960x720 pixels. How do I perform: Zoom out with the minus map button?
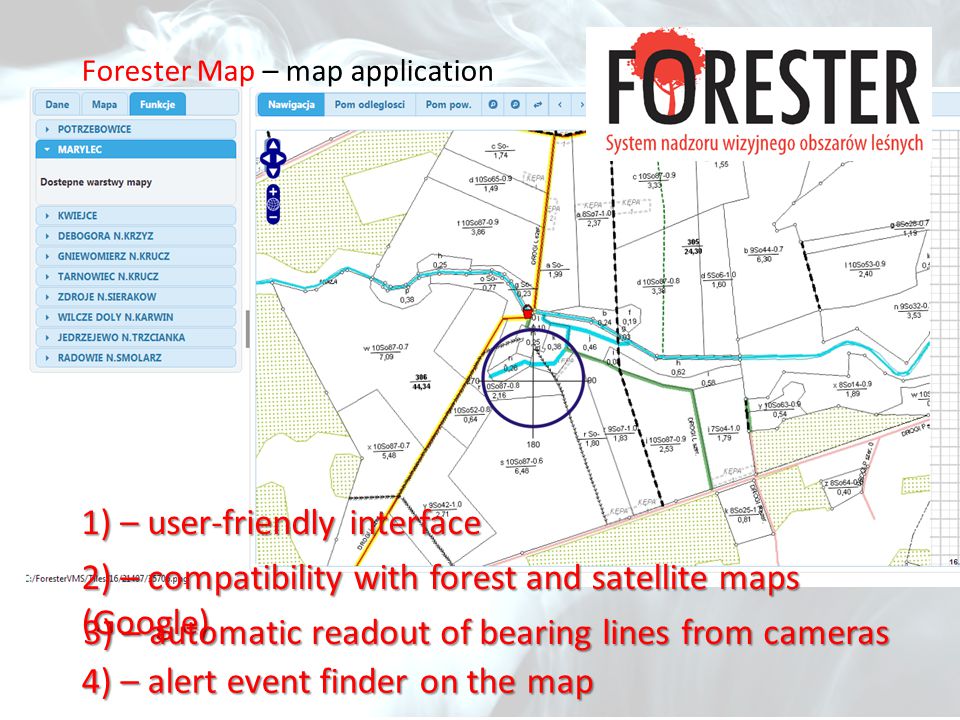click(x=273, y=216)
